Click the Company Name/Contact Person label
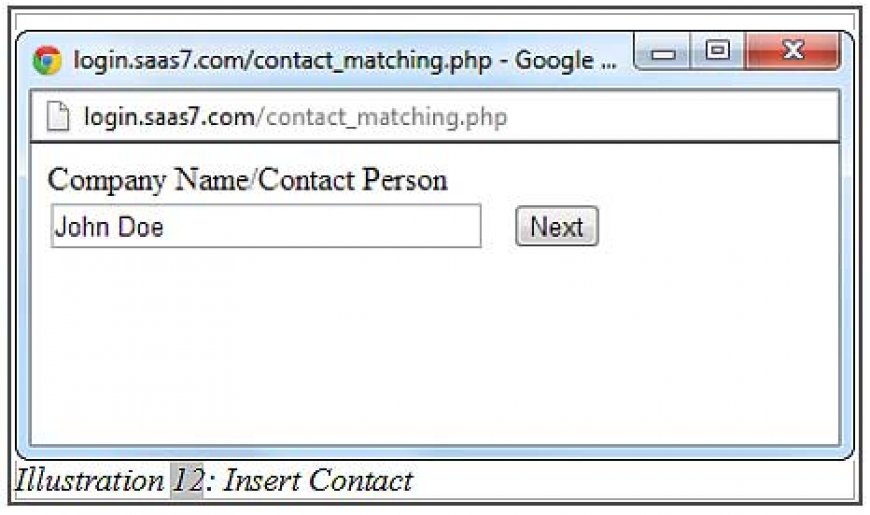This screenshot has height=515, width=870. coord(247,180)
